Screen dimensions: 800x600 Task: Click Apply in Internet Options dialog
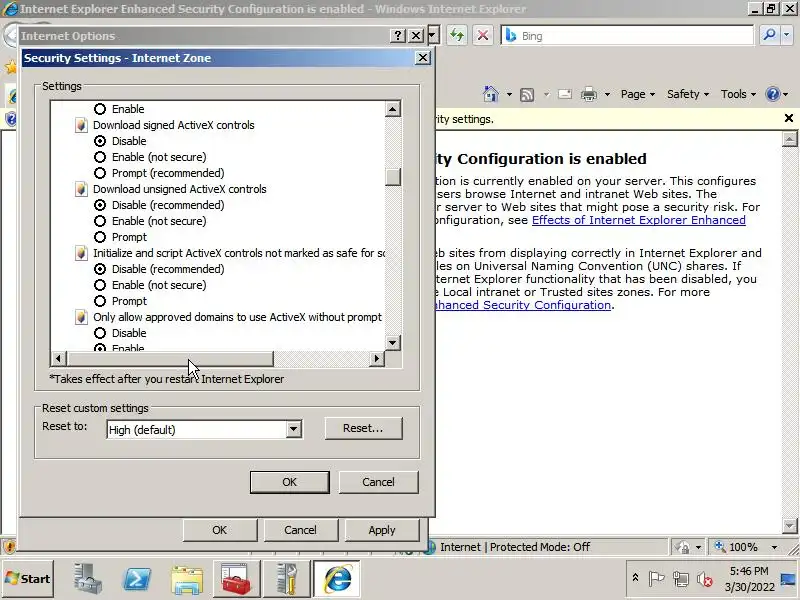[x=382, y=530]
